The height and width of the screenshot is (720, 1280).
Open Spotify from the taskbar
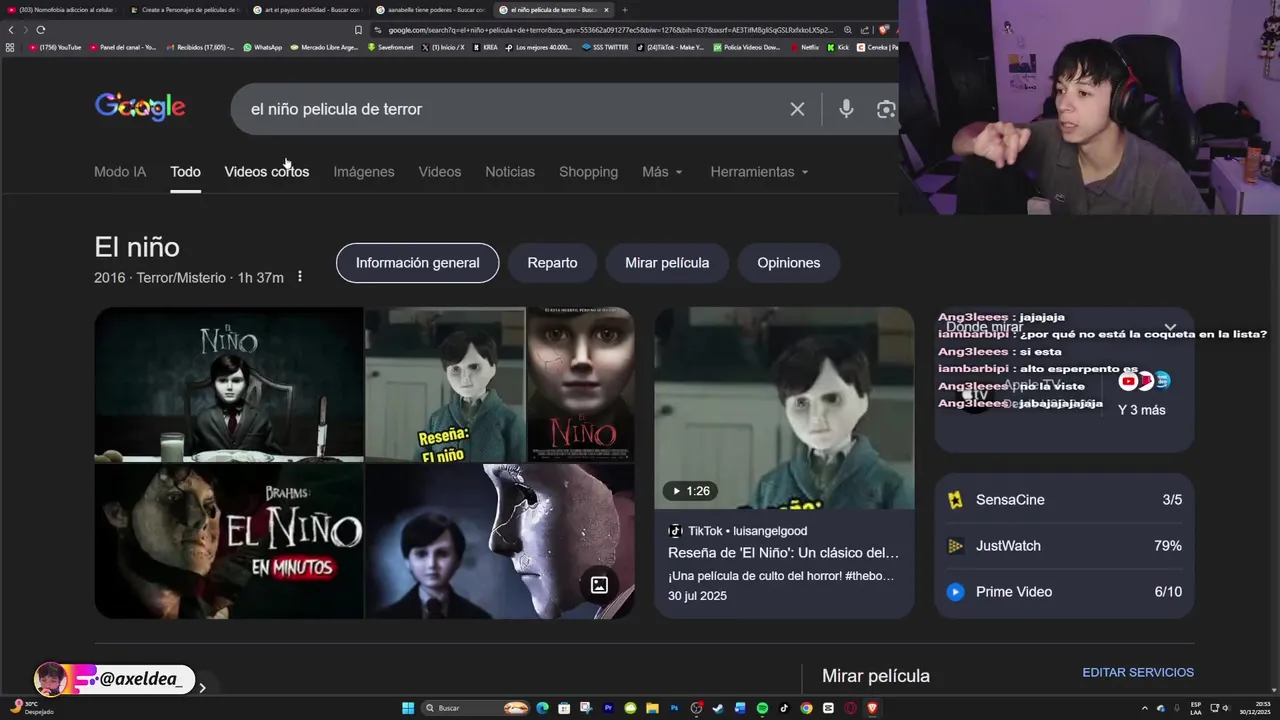(x=762, y=708)
